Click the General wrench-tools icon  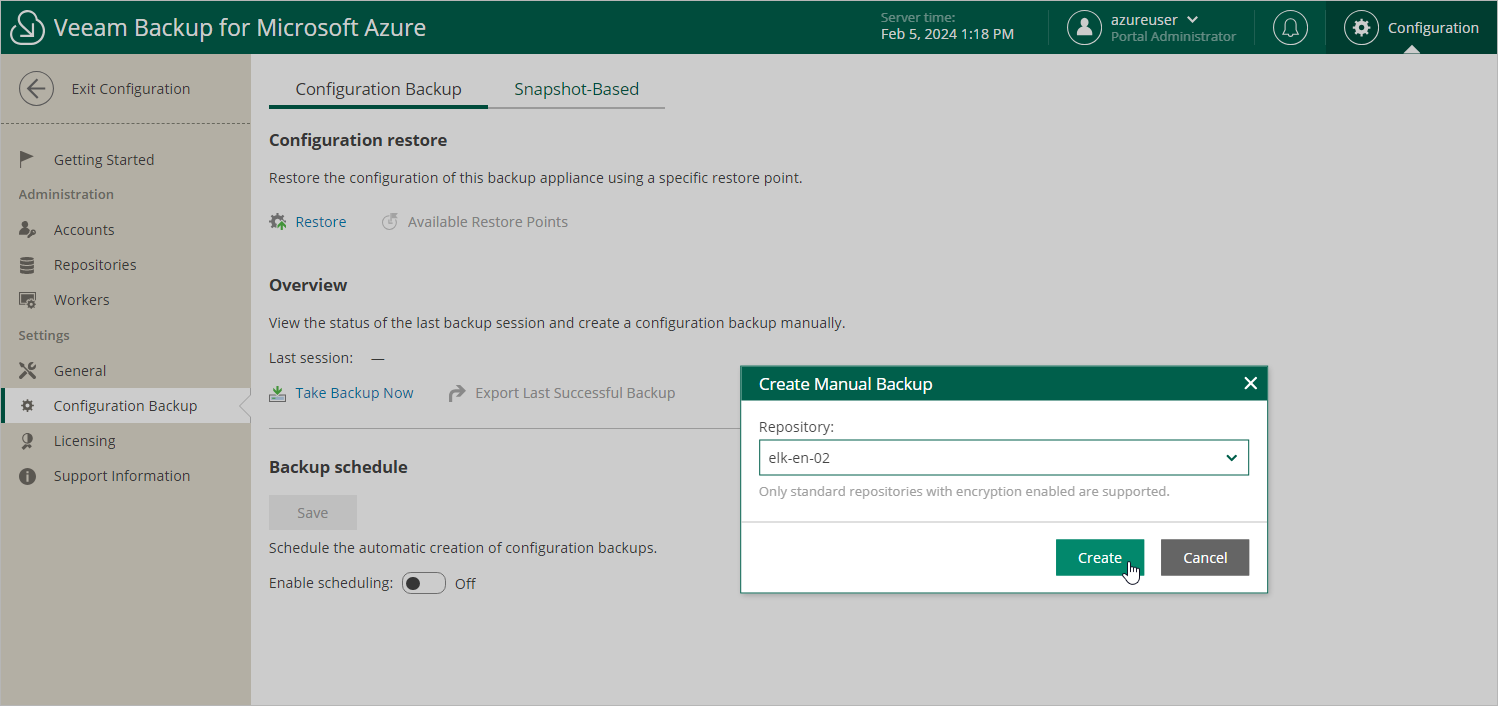pos(28,371)
